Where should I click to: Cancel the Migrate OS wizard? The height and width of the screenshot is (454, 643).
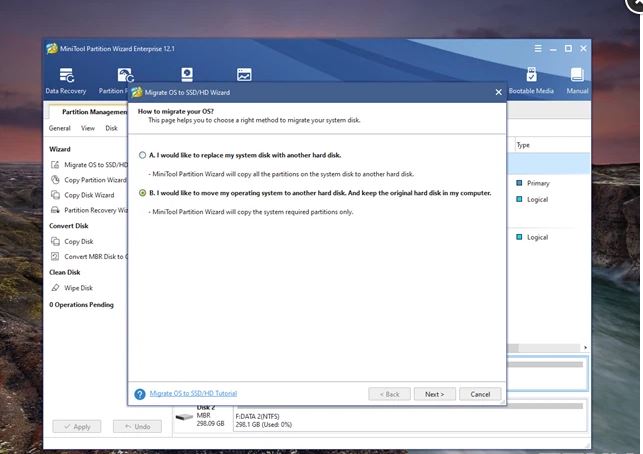click(480, 394)
